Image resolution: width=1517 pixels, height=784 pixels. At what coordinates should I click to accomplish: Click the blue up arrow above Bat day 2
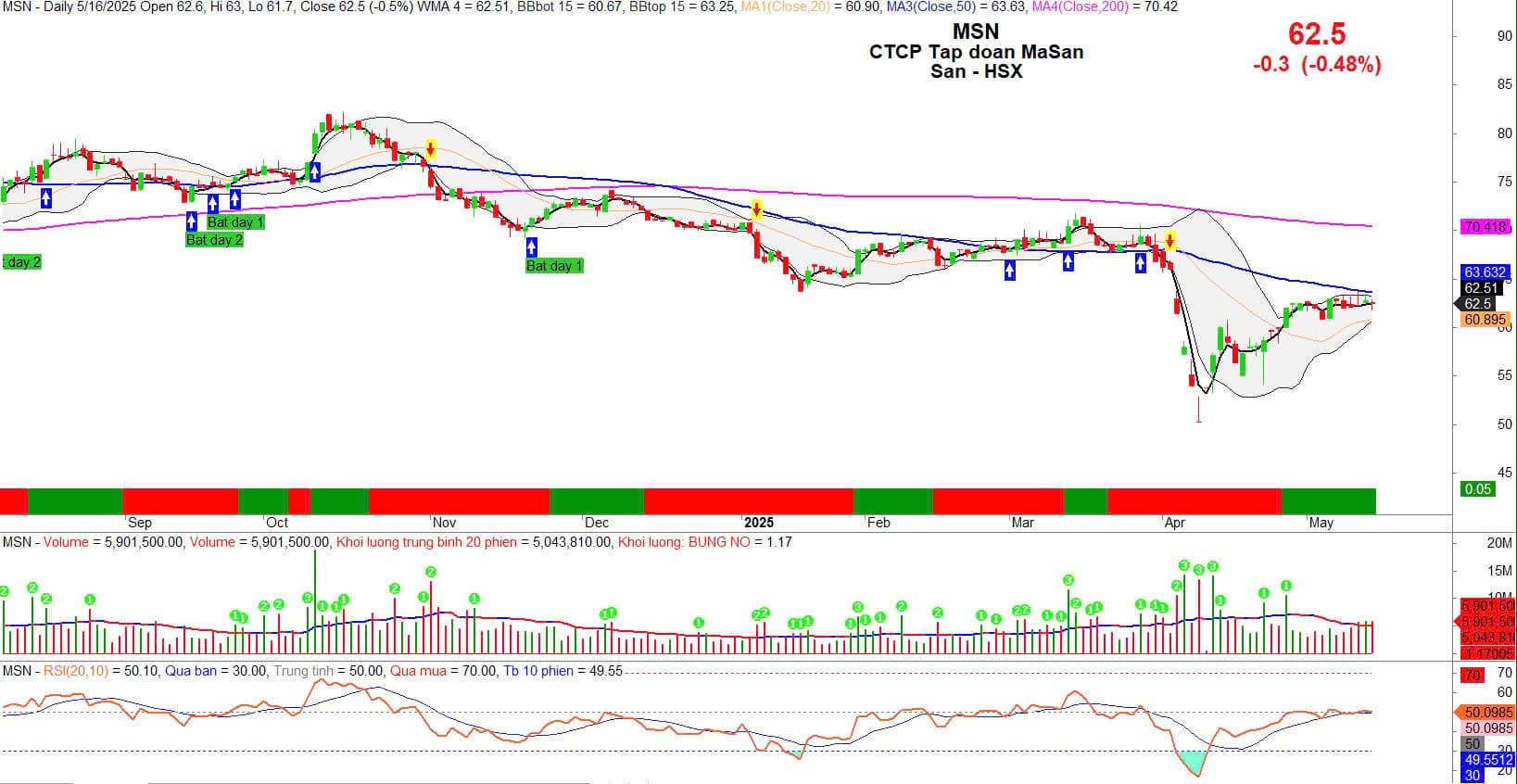[192, 221]
